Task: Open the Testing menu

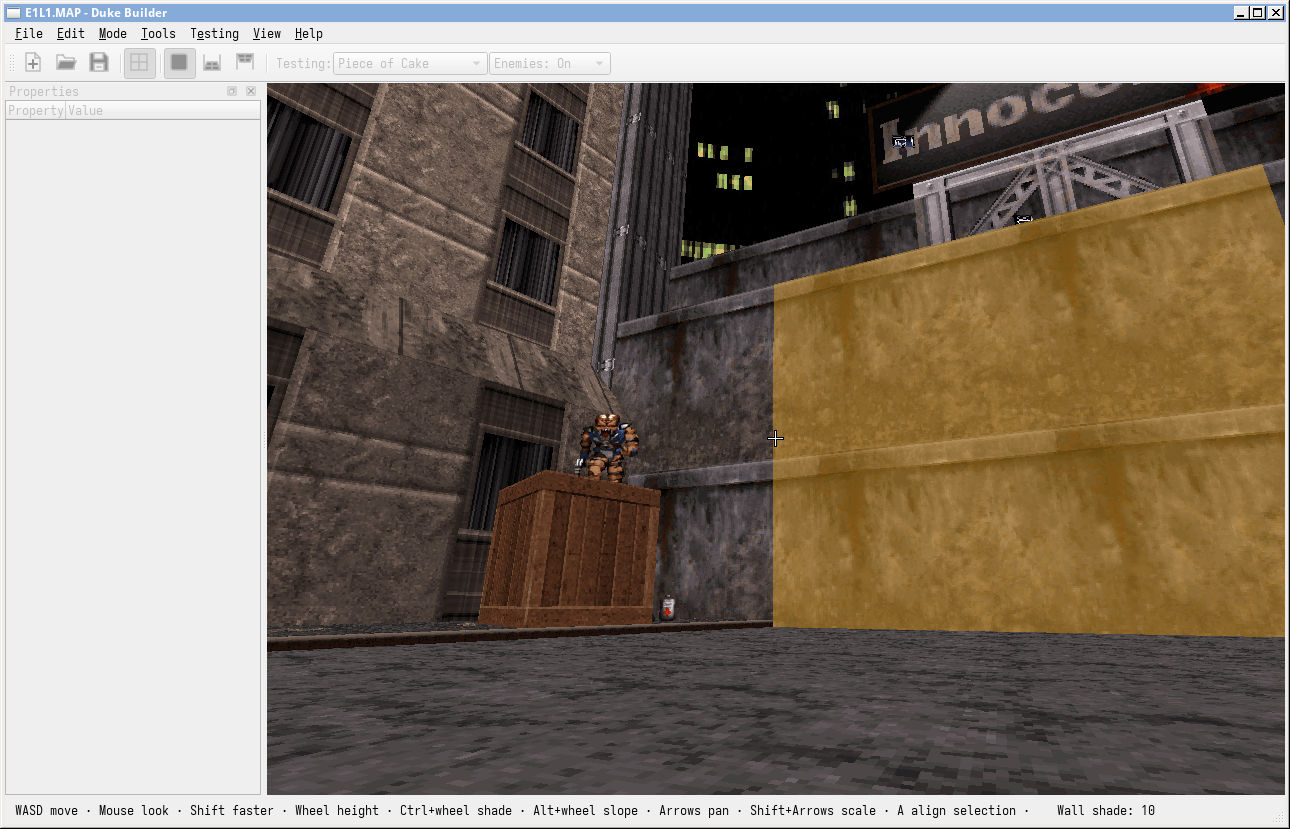Action: coord(214,33)
